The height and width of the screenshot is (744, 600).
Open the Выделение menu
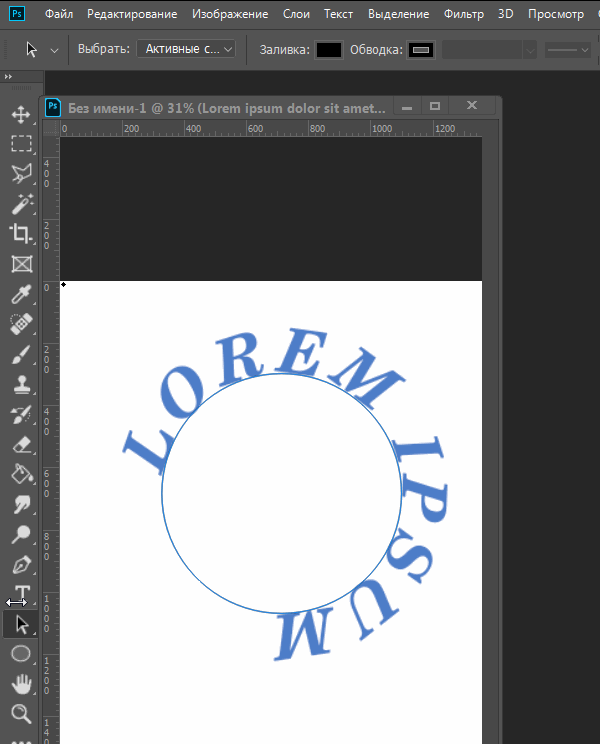(x=398, y=14)
